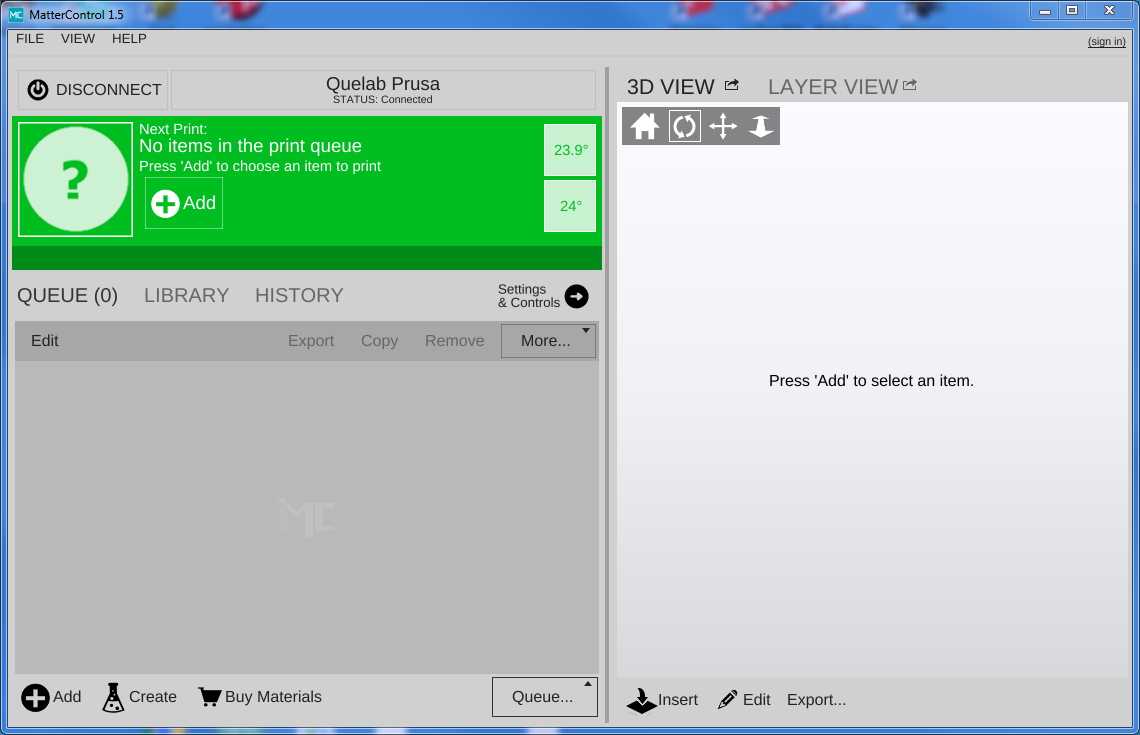Viewport: 1140px width, 735px height.
Task: Select the zoom/scale view tool
Action: [761, 127]
